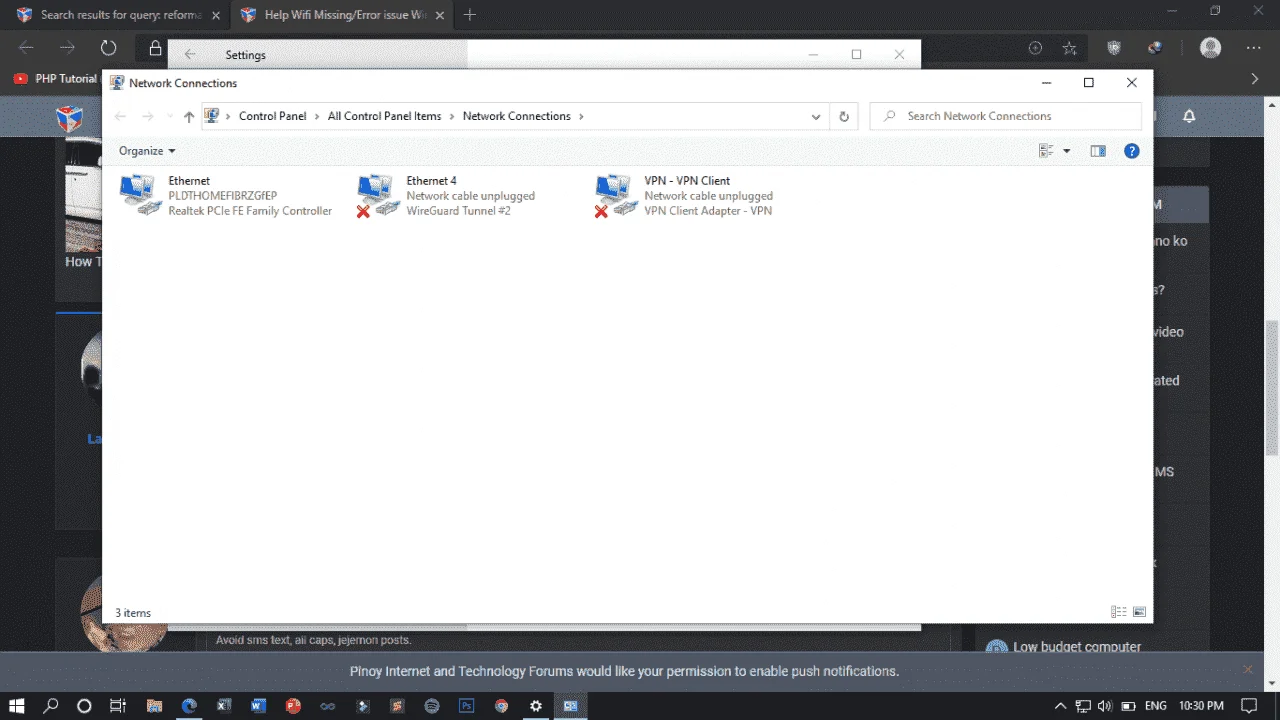Select the Ethernet 4 WireGuard adapter icon

(378, 195)
